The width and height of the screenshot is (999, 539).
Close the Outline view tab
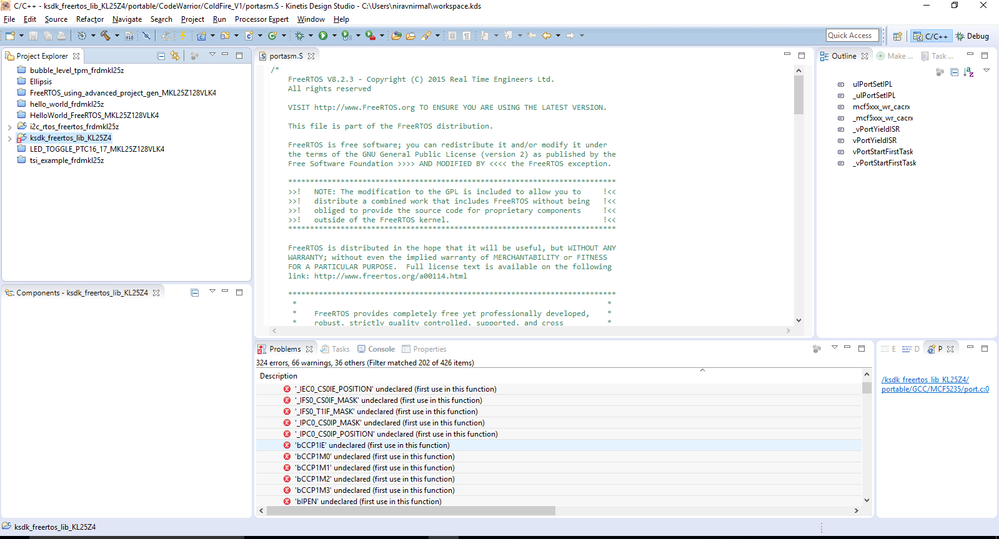(865, 56)
